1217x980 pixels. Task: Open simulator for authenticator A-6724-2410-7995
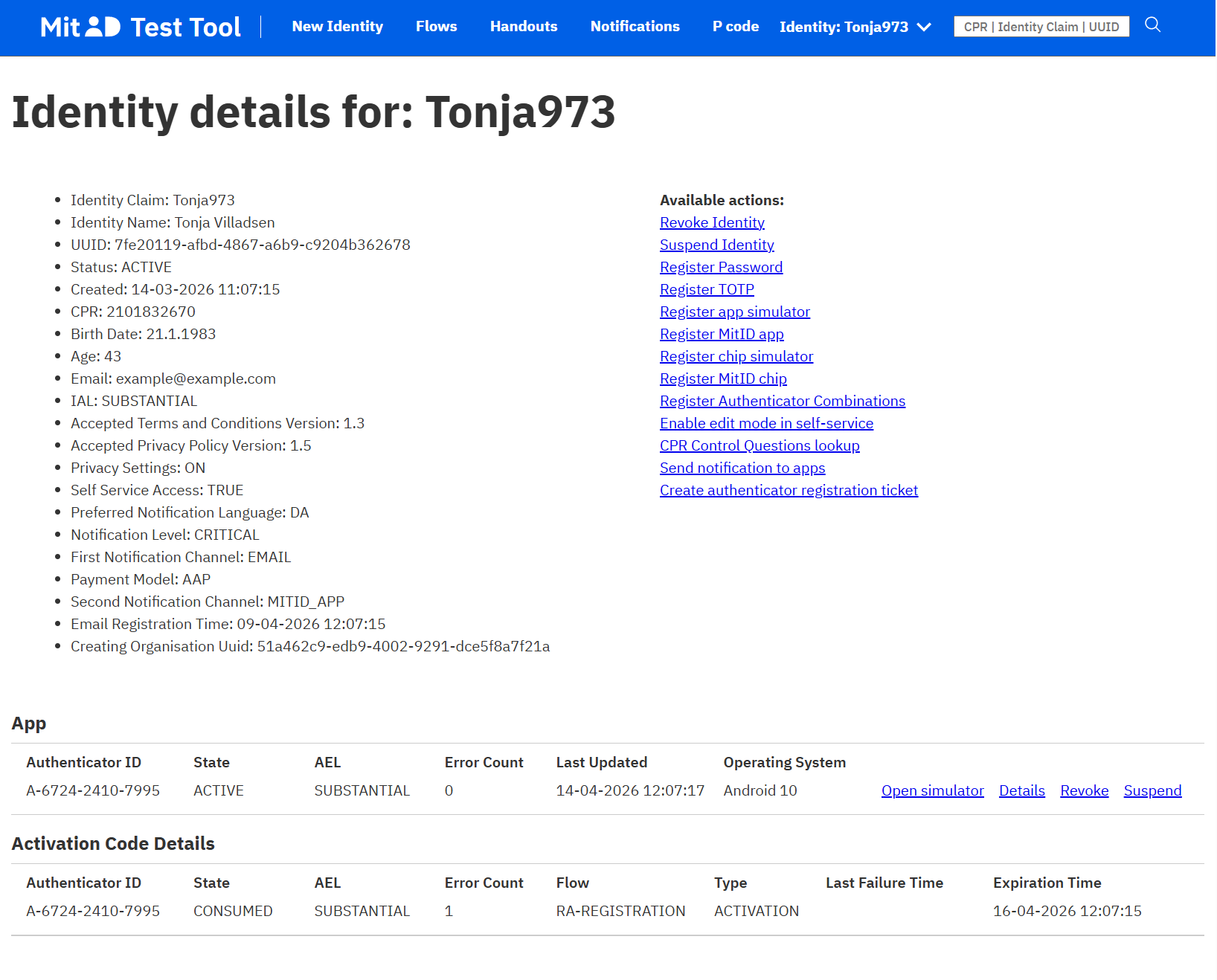[x=932, y=790]
